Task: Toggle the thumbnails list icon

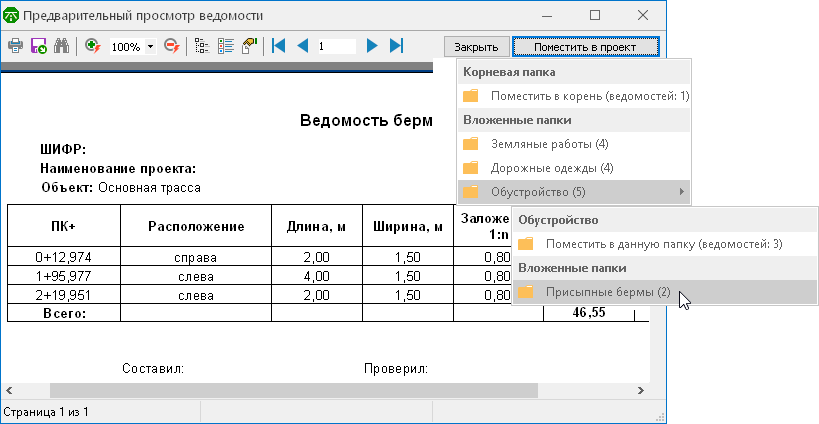Action: [x=226, y=46]
